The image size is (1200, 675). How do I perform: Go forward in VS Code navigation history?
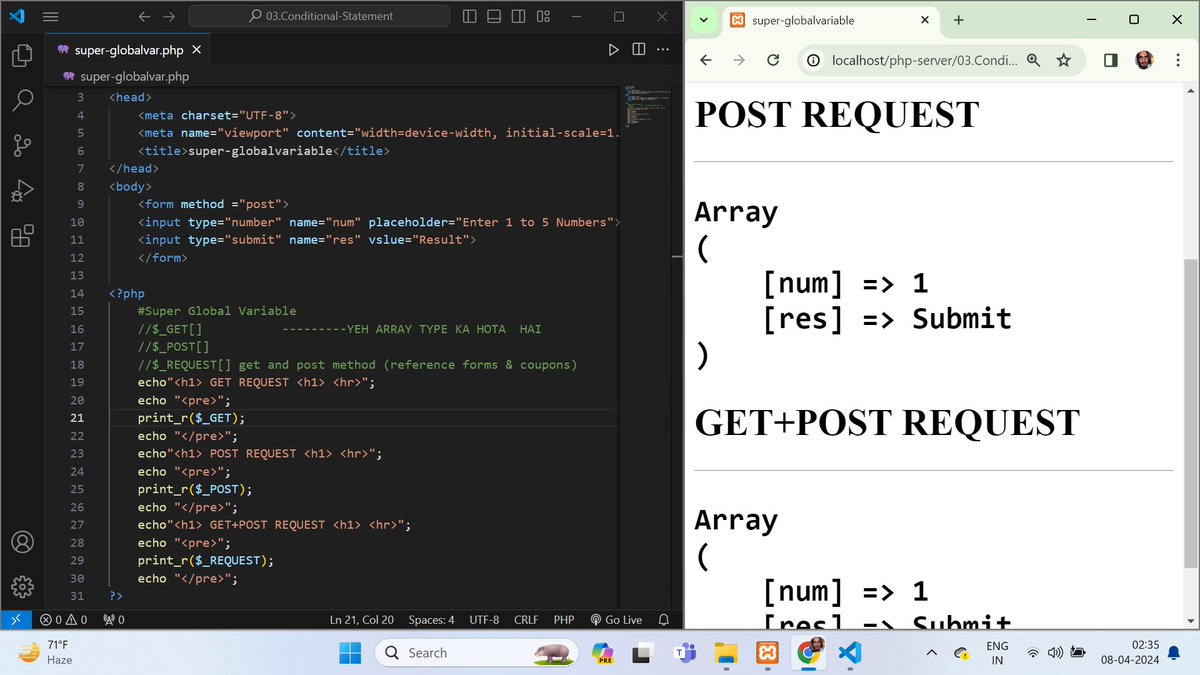click(169, 17)
